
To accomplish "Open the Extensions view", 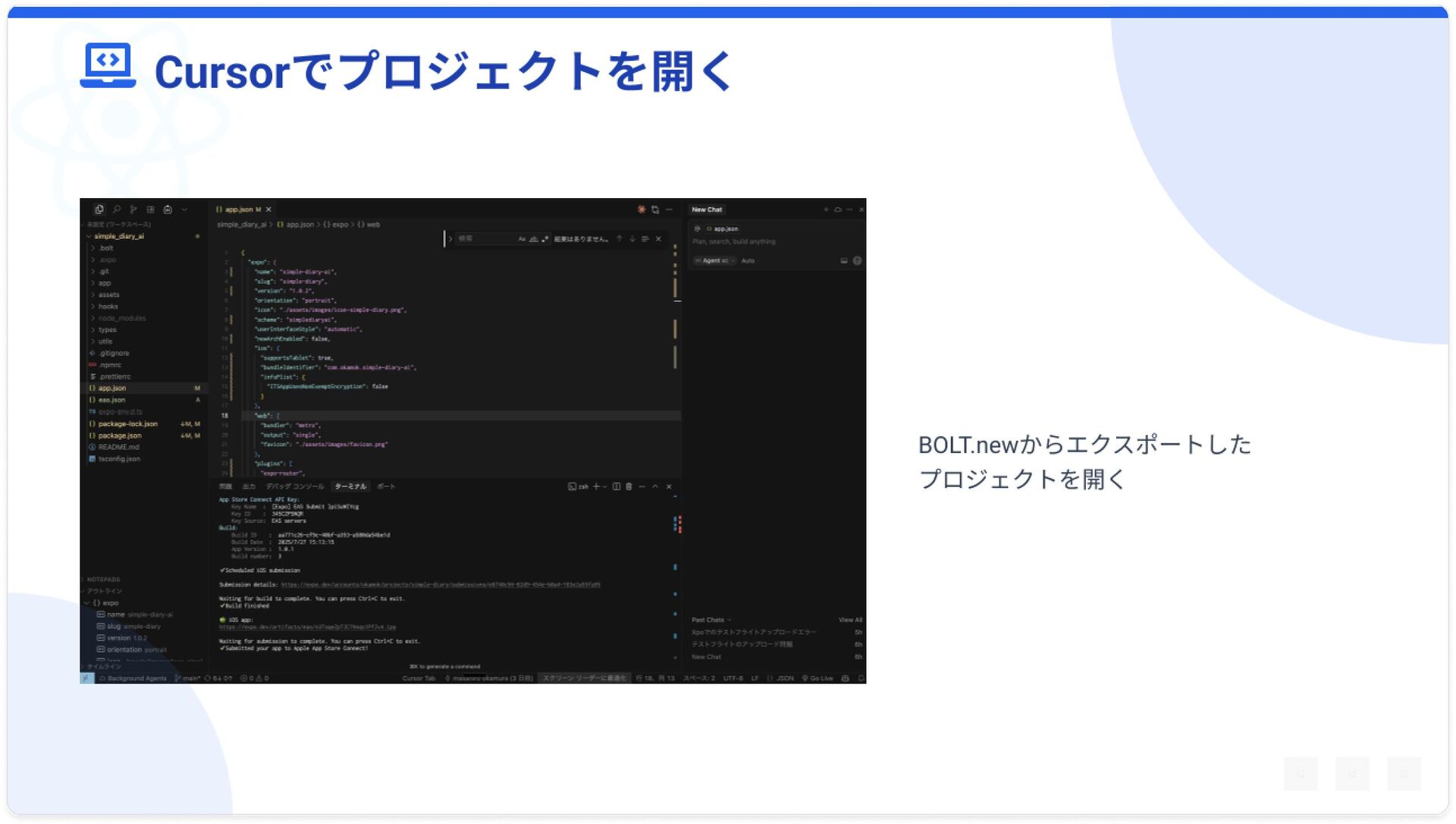I will (x=150, y=209).
